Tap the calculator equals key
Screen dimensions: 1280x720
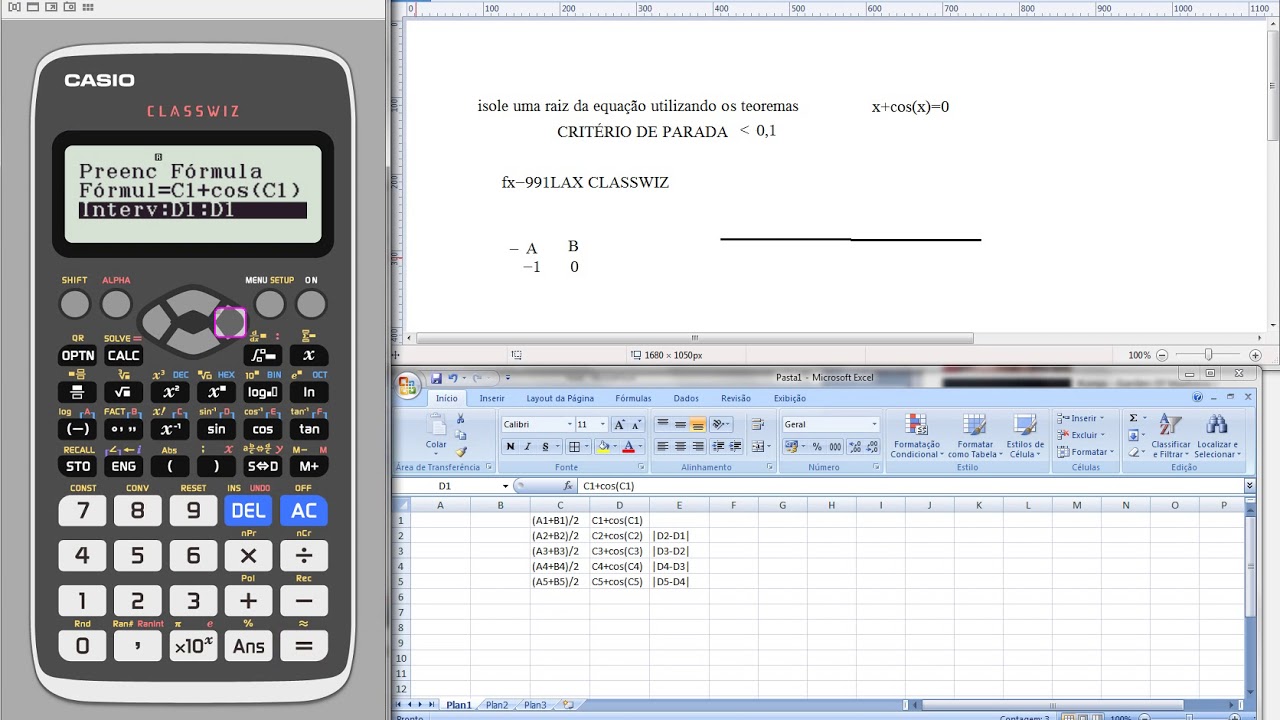[304, 646]
